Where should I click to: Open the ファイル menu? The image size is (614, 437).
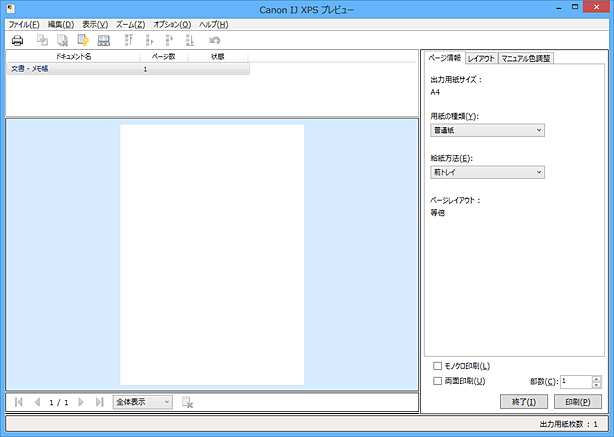point(23,23)
